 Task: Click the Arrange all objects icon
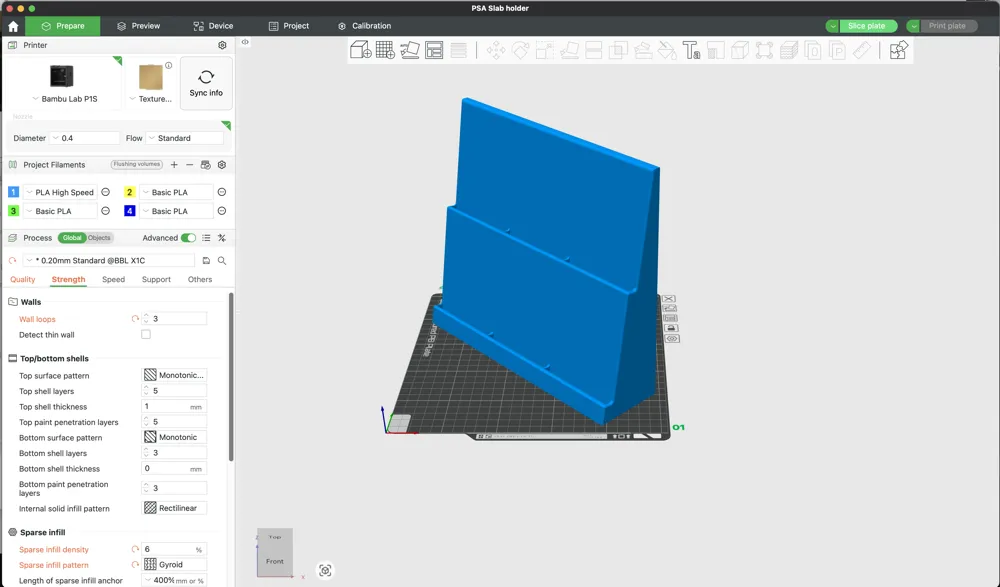[434, 50]
